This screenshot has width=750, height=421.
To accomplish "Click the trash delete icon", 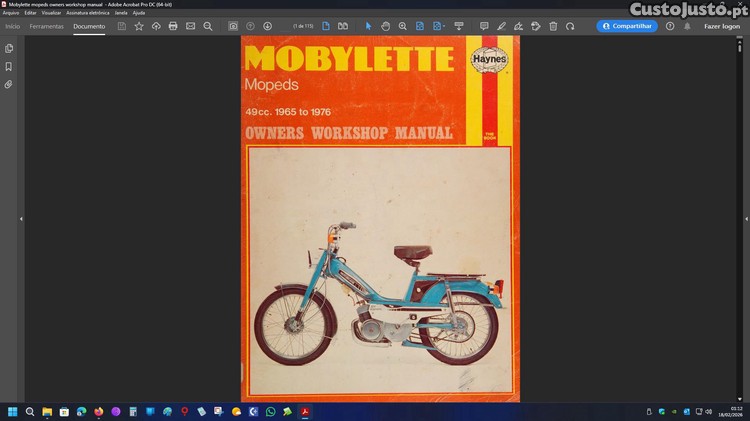I will [x=553, y=26].
